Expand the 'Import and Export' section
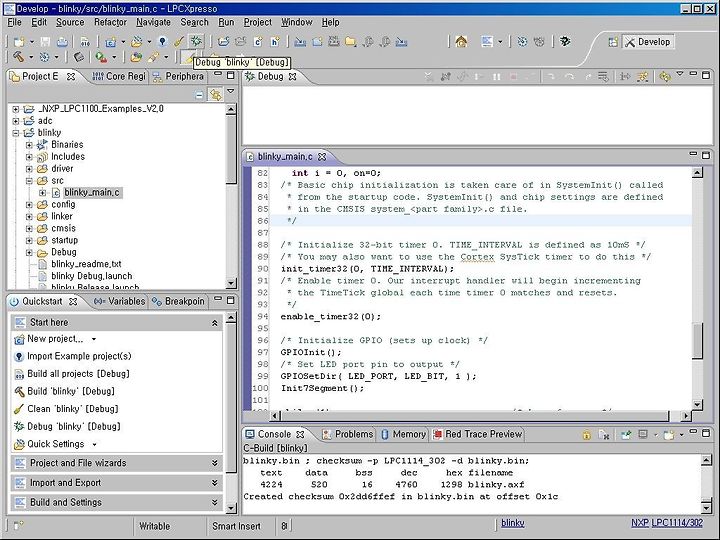Viewport: 720px width, 540px height. click(x=214, y=483)
